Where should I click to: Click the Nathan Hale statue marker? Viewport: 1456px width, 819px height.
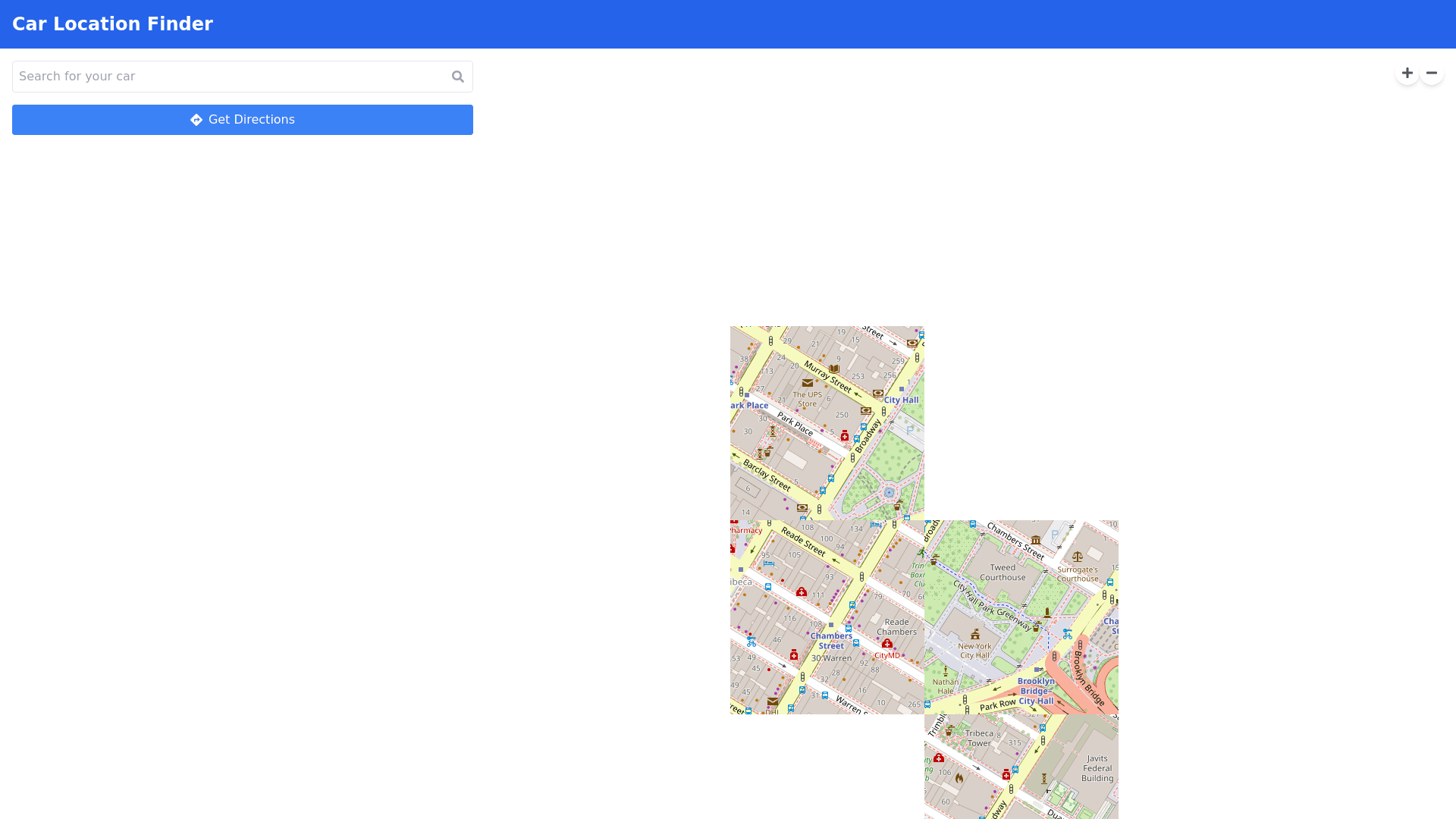945,672
